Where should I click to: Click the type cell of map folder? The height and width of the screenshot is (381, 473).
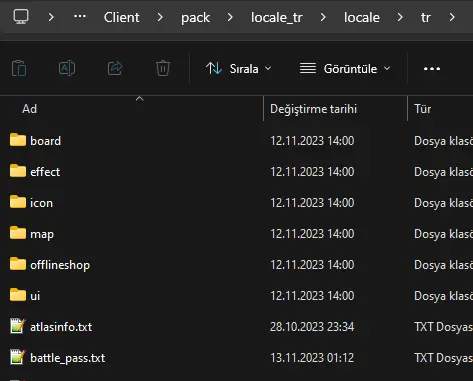(x=443, y=234)
